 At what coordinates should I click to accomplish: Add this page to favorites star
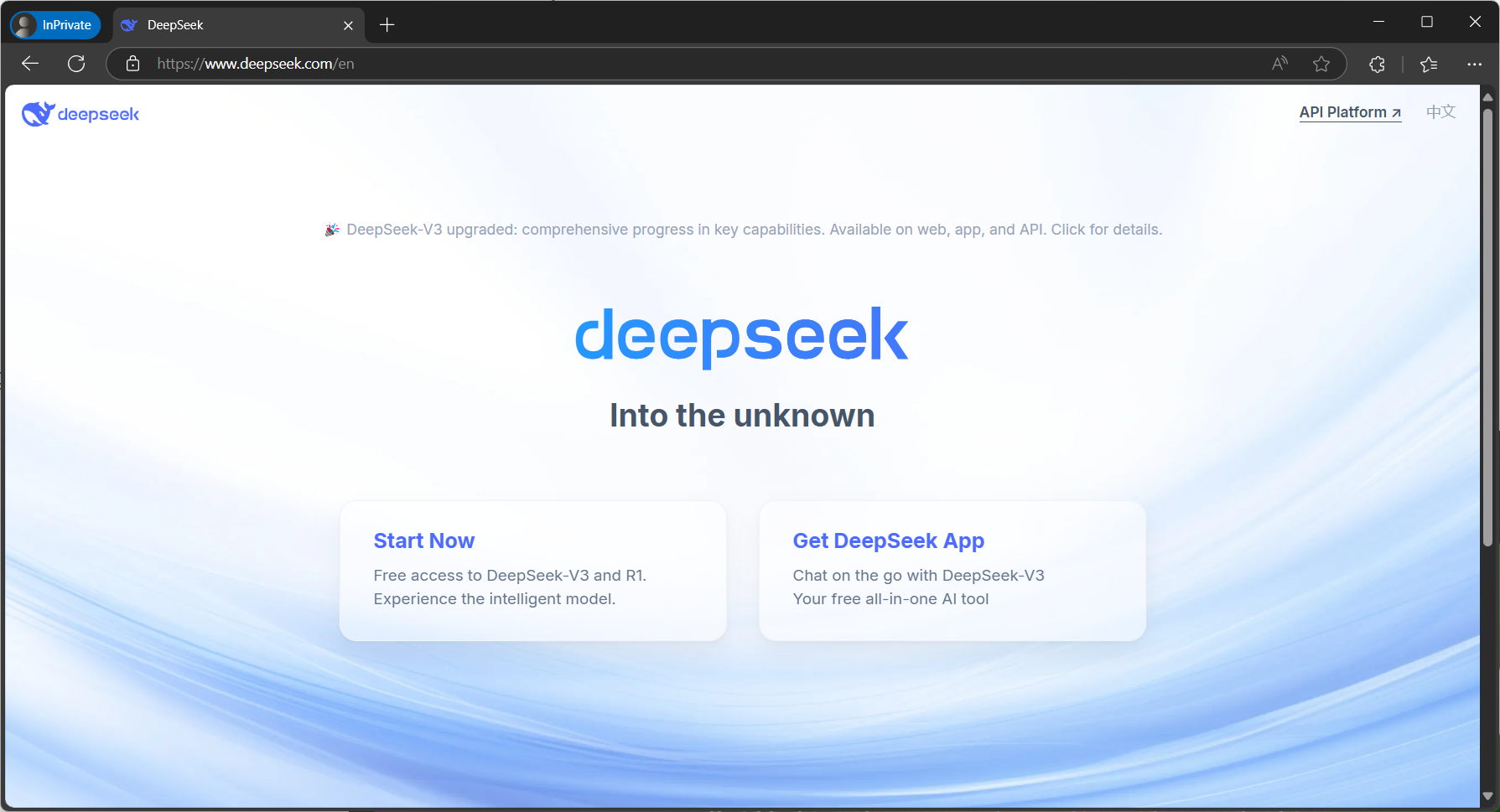pos(1321,64)
